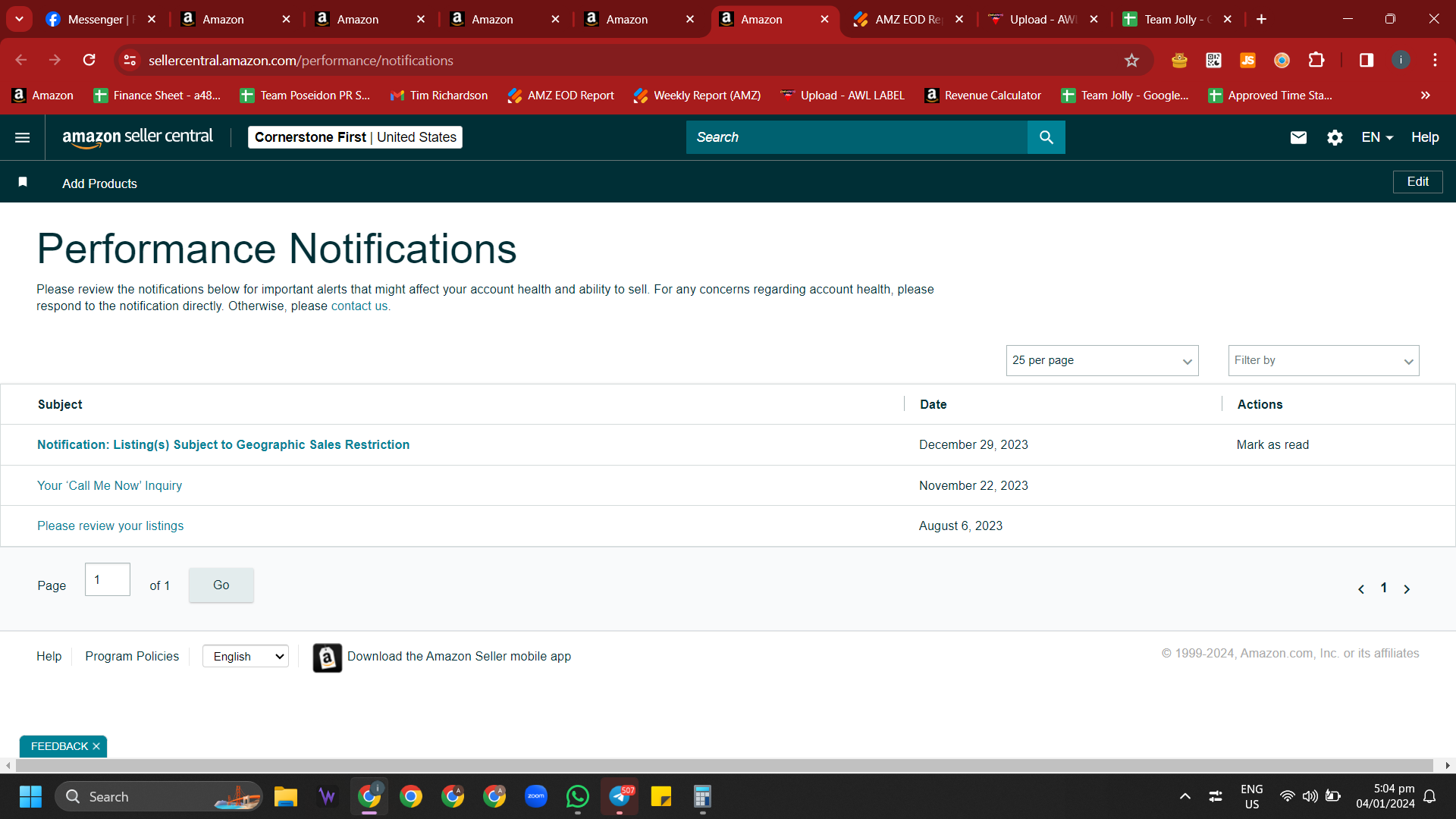The width and height of the screenshot is (1456, 819).
Task: Click the Go pagination button
Action: click(x=221, y=585)
